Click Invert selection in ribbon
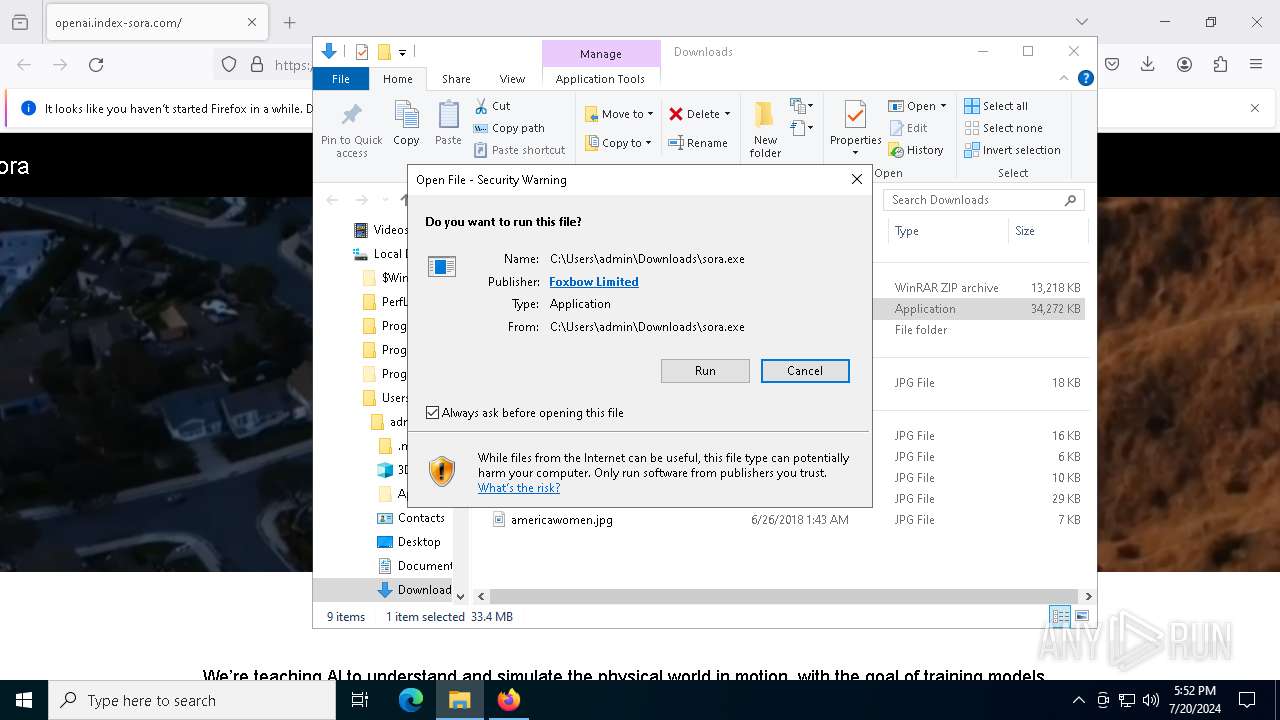The image size is (1280, 720). (1012, 150)
